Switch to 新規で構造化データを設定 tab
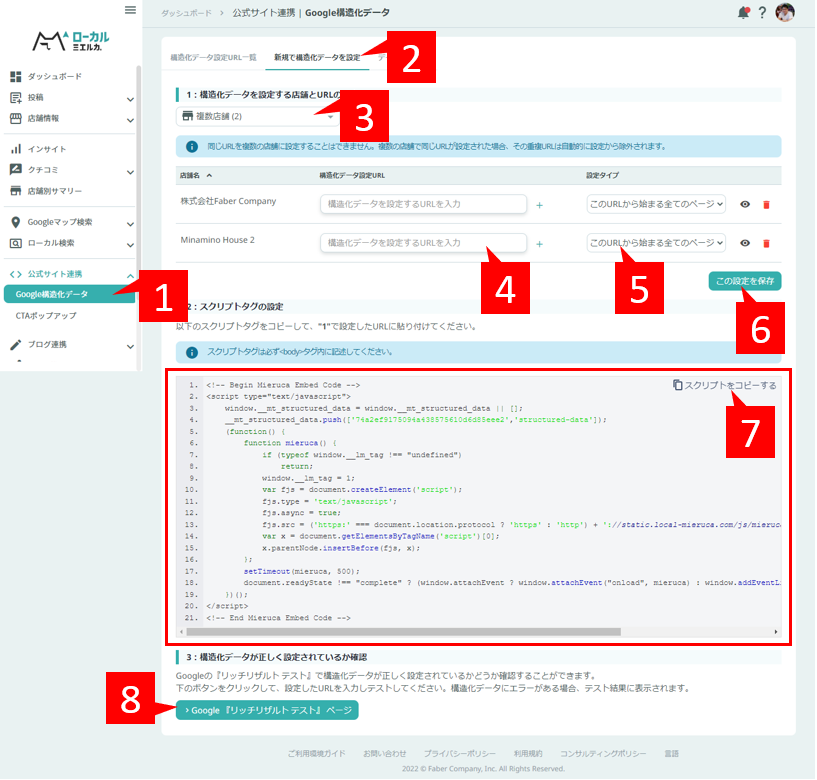This screenshot has height=780, width=817. click(x=317, y=57)
